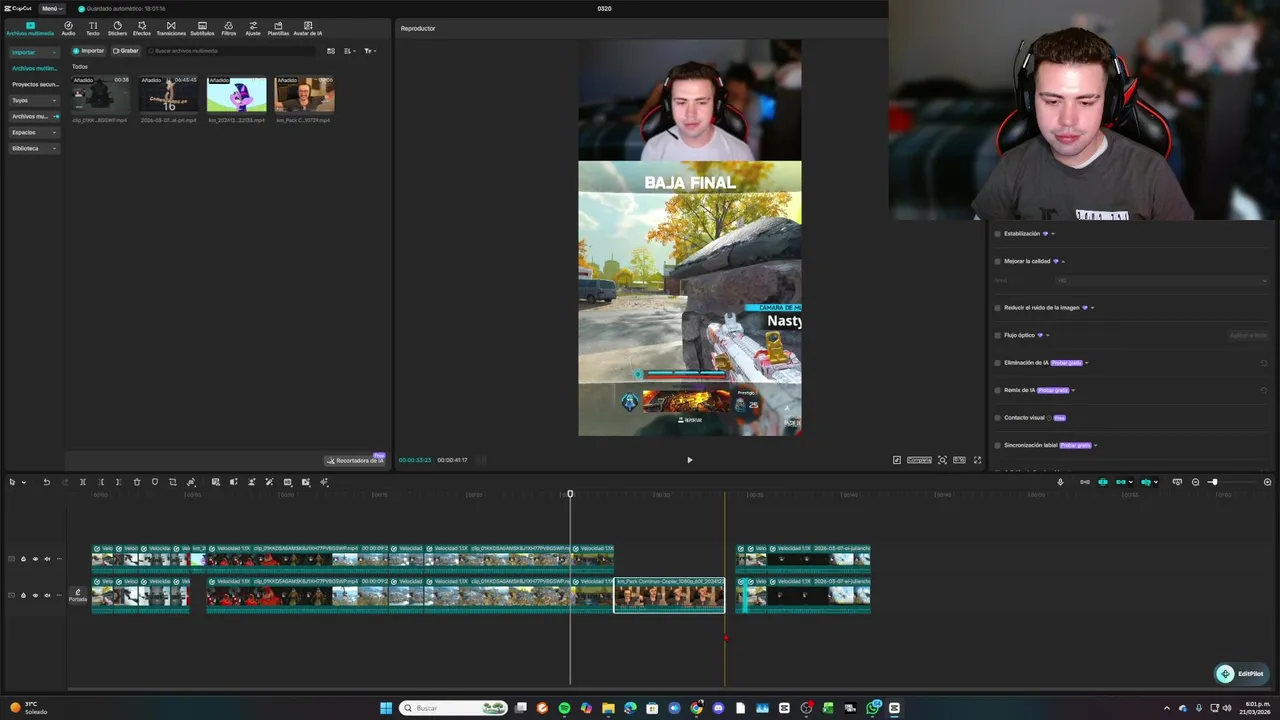Click the Grabar record button
This screenshot has width=1280, height=720.
tap(126, 51)
